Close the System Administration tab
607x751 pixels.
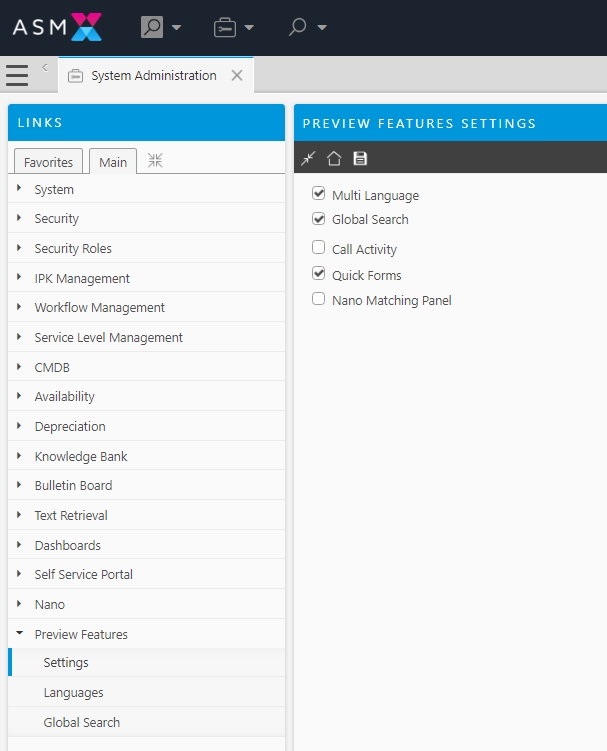click(237, 76)
